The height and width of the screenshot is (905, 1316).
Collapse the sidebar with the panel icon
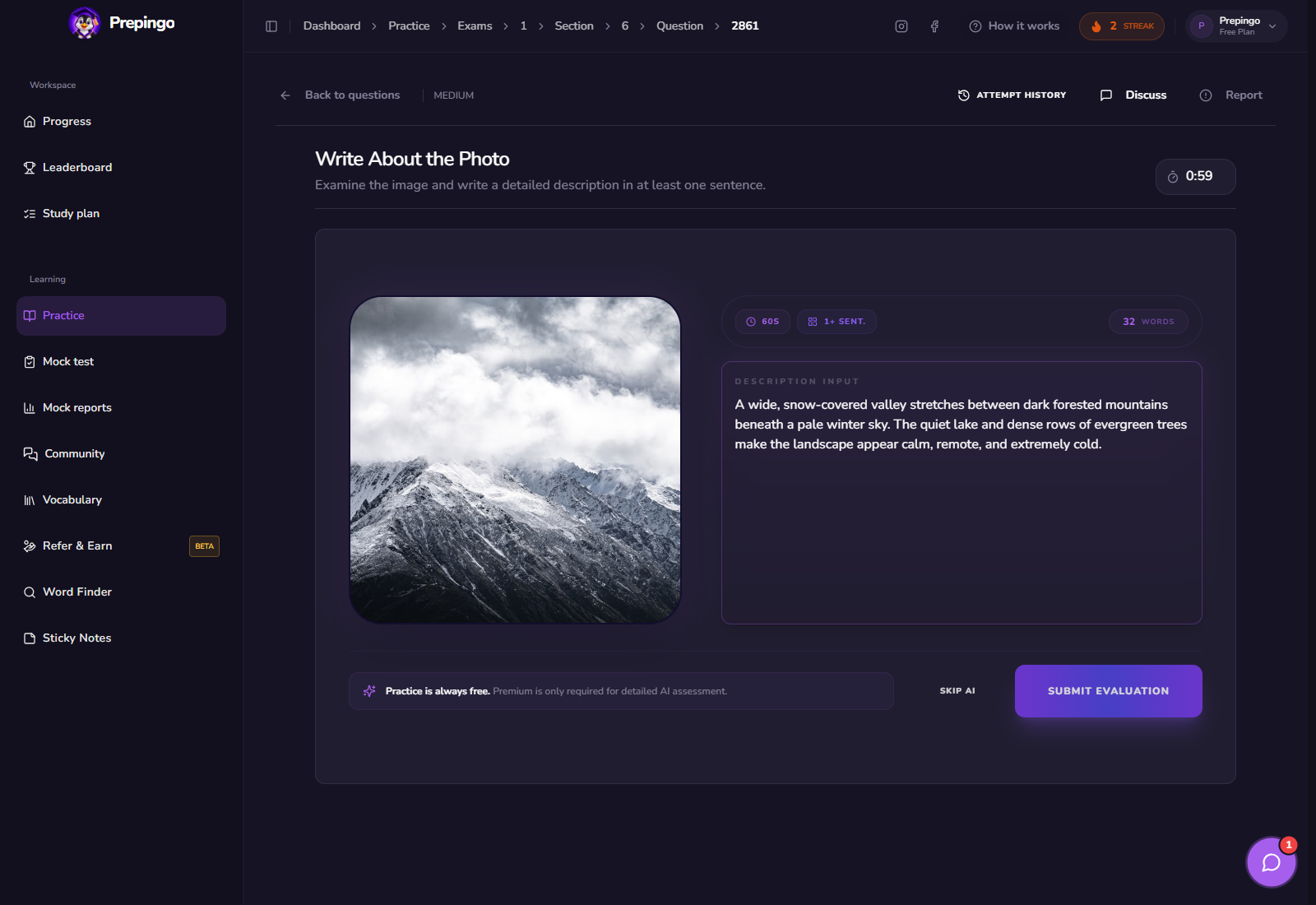[271, 26]
